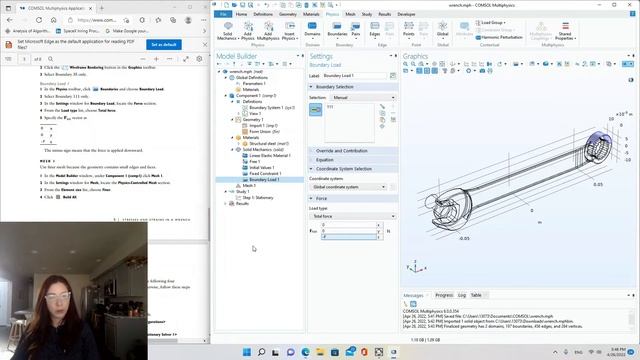This screenshot has width=640, height=360.
Task: Click the paste selection icon beside selection list
Action: (x=382, y=120)
